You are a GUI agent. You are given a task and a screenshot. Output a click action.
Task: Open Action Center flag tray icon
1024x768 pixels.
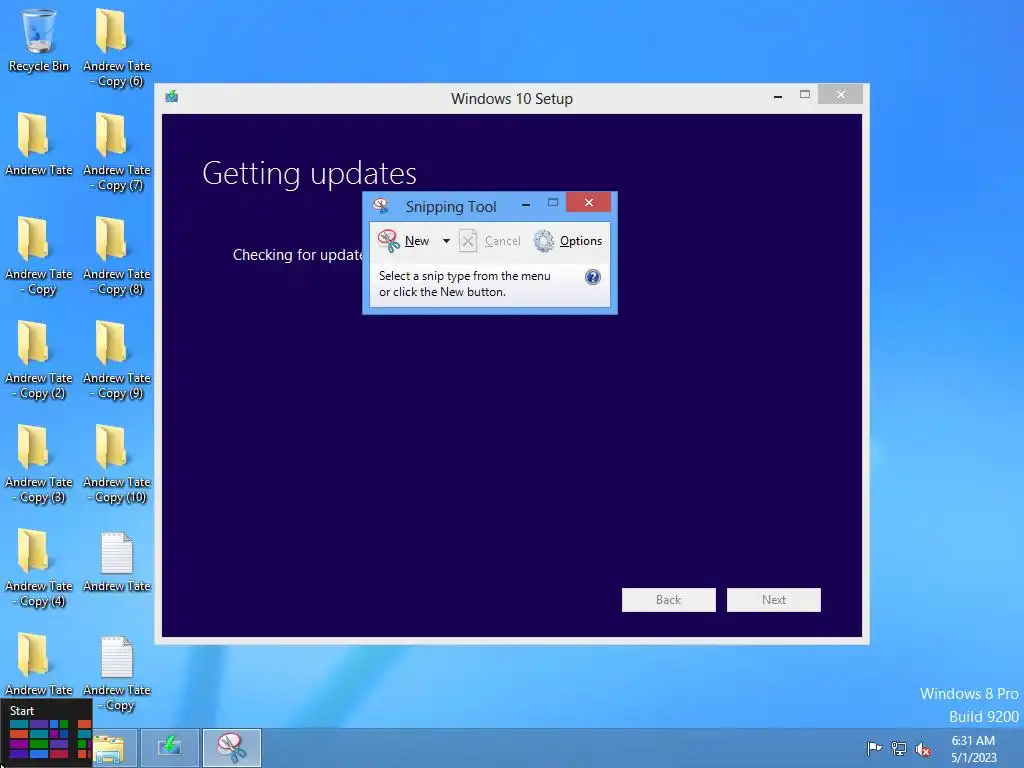click(874, 748)
